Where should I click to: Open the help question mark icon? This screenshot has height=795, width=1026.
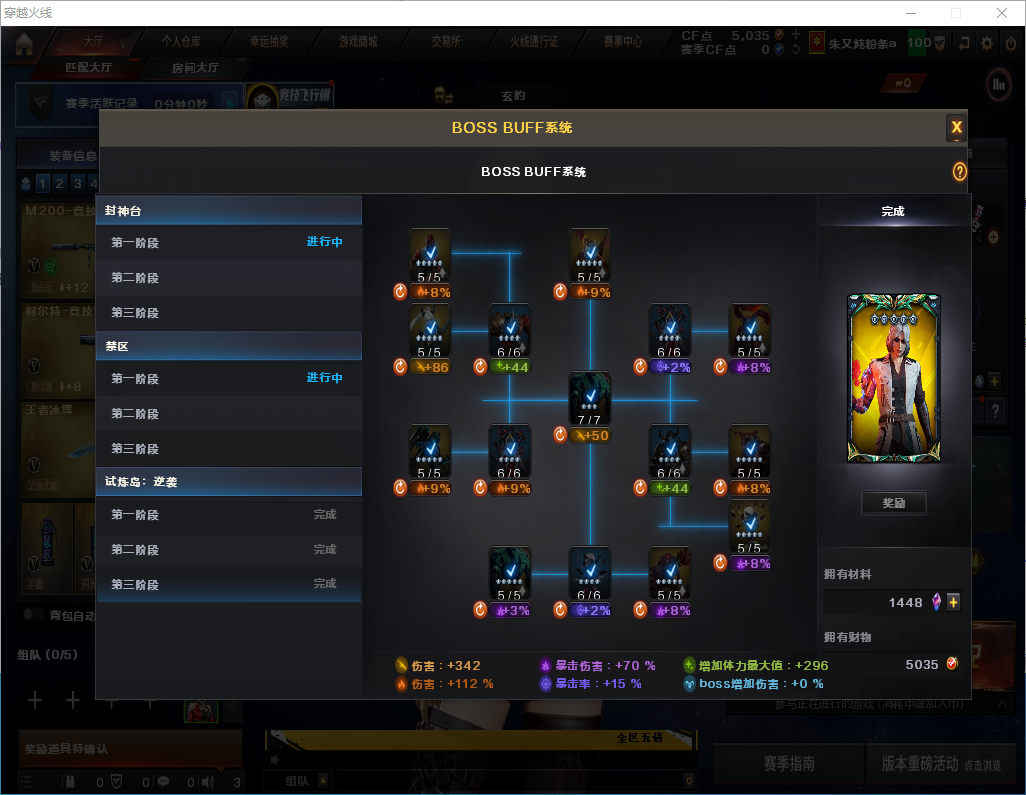959,172
